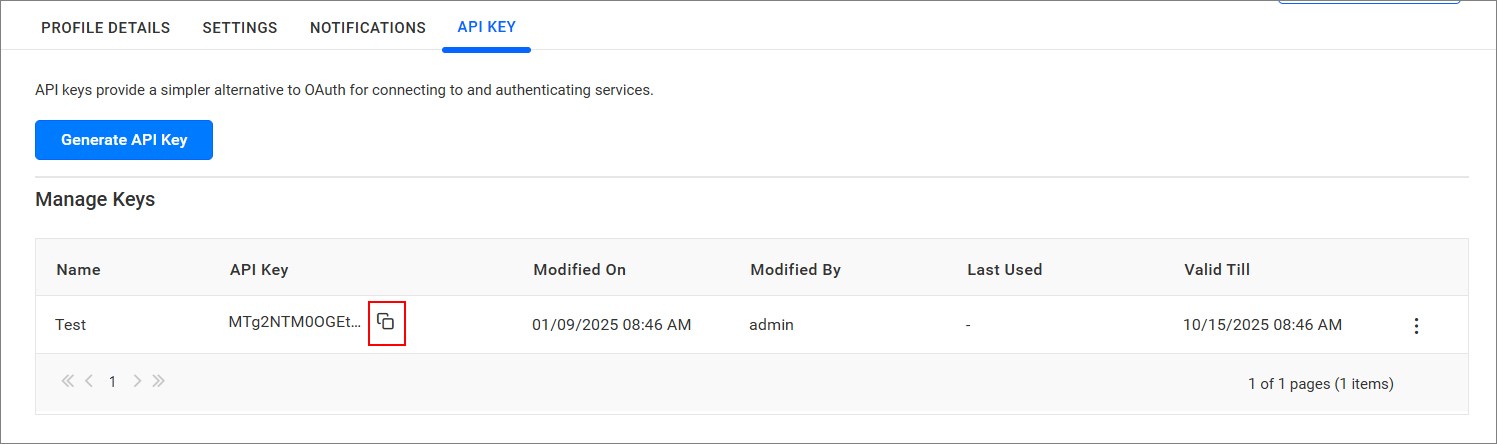Go to the previous page of keys
Viewport: 1497px width, 444px height.
click(89, 381)
